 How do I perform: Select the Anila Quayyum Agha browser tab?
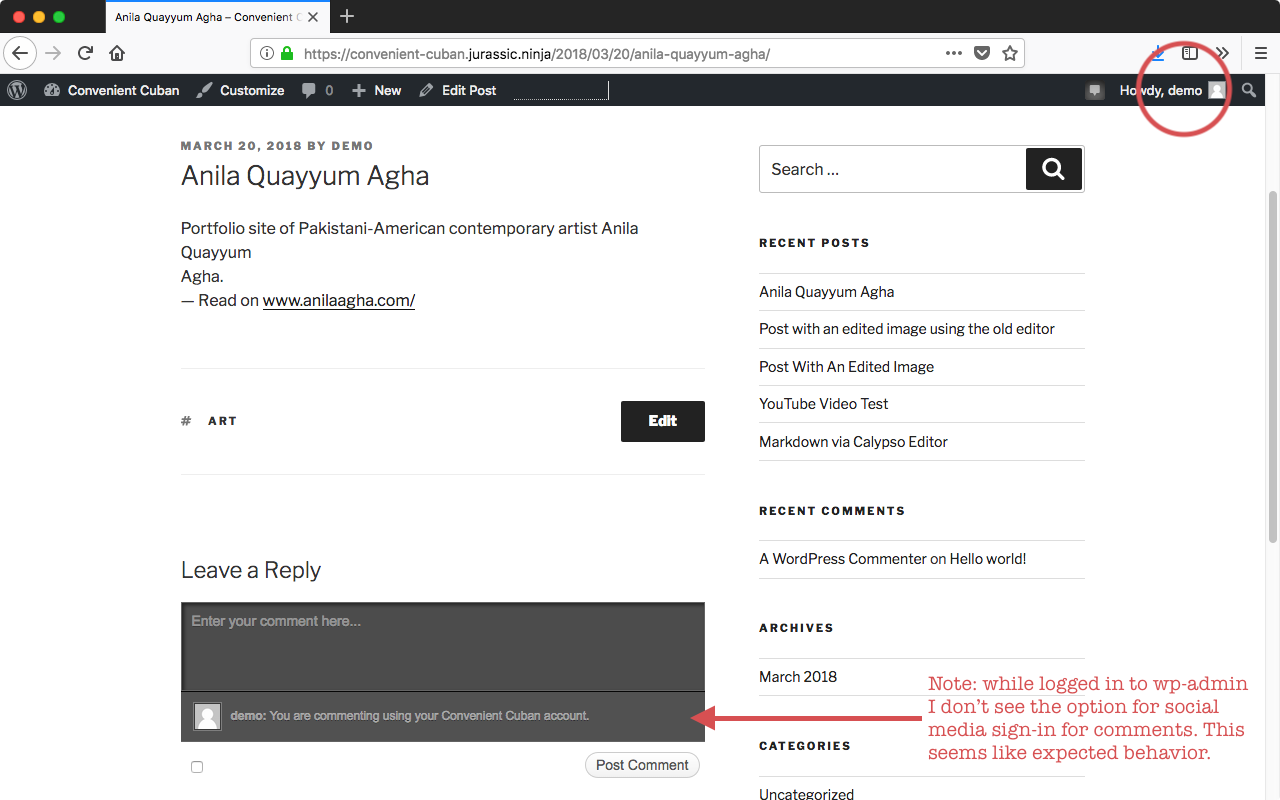216,17
